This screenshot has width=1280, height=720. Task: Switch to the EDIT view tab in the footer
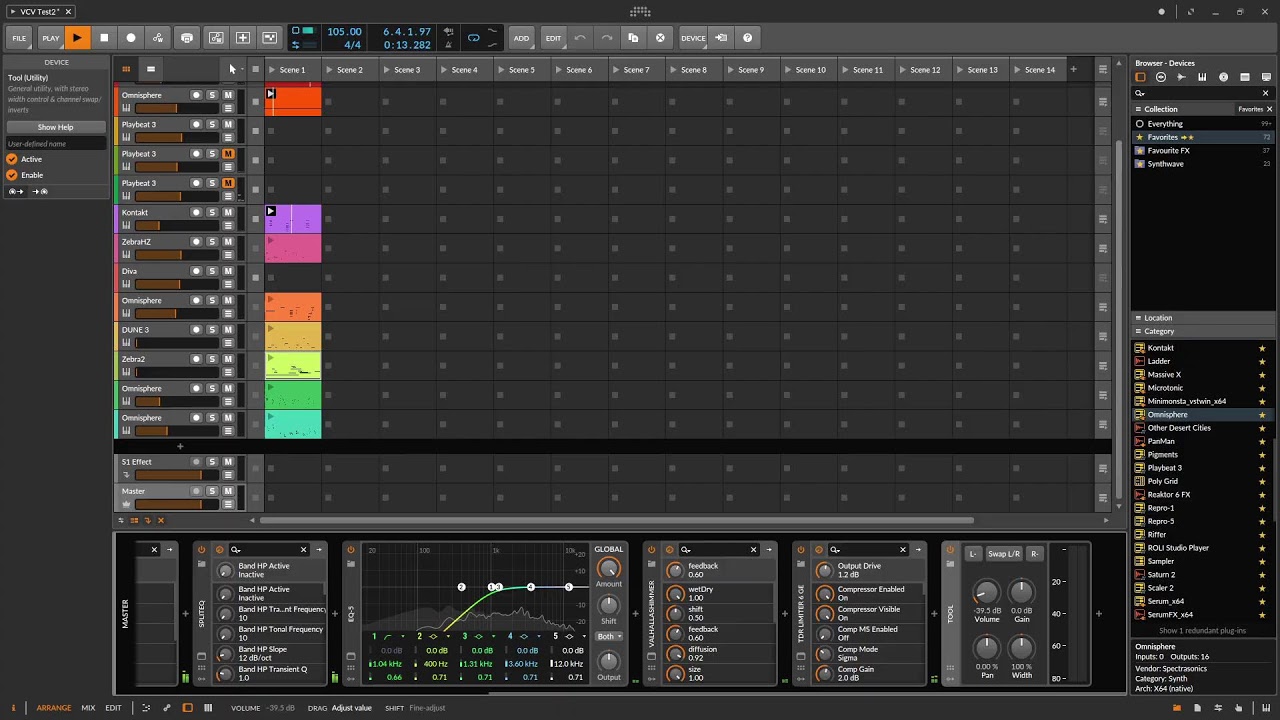click(x=113, y=708)
